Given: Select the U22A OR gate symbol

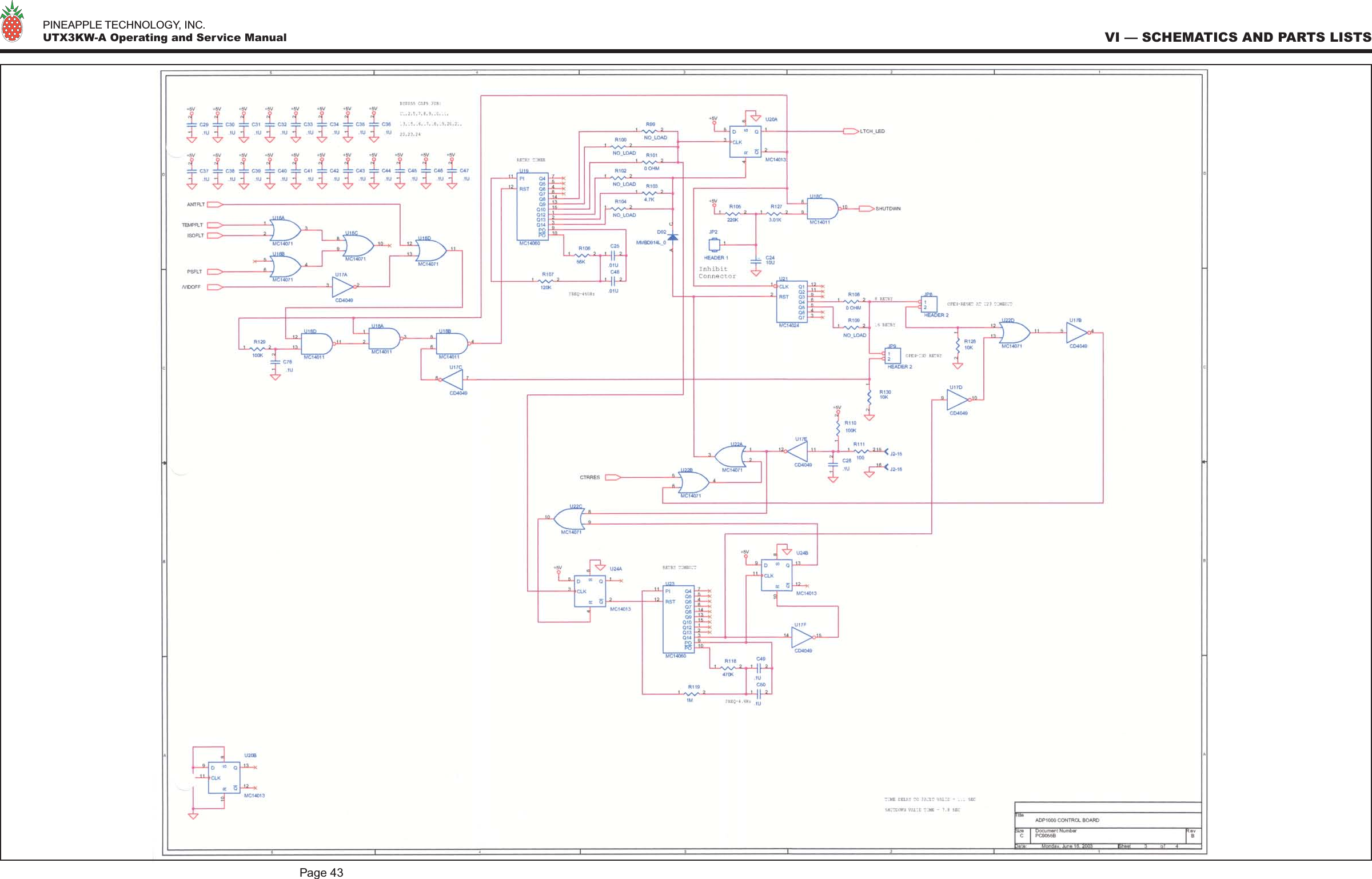Looking at the screenshot, I should pos(730,457).
